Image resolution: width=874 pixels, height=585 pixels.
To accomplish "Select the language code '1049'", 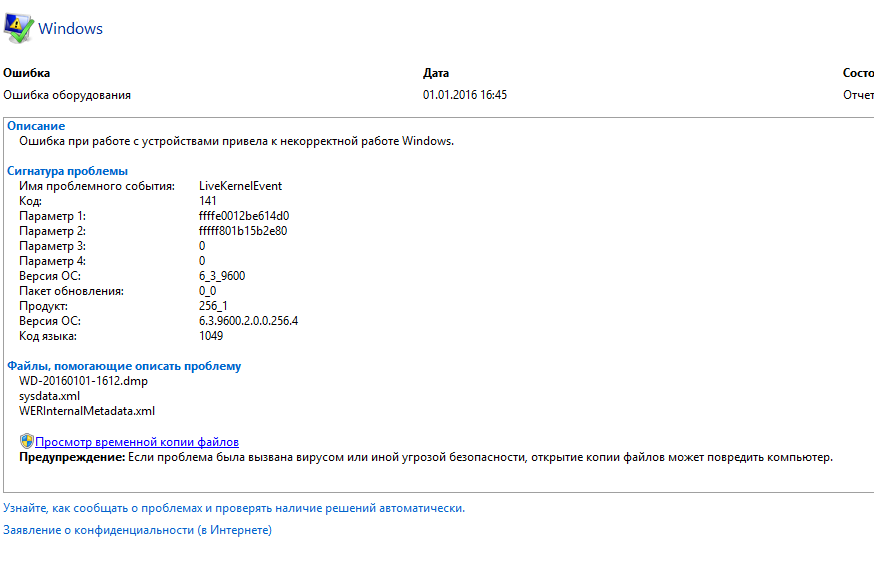I will coord(211,336).
